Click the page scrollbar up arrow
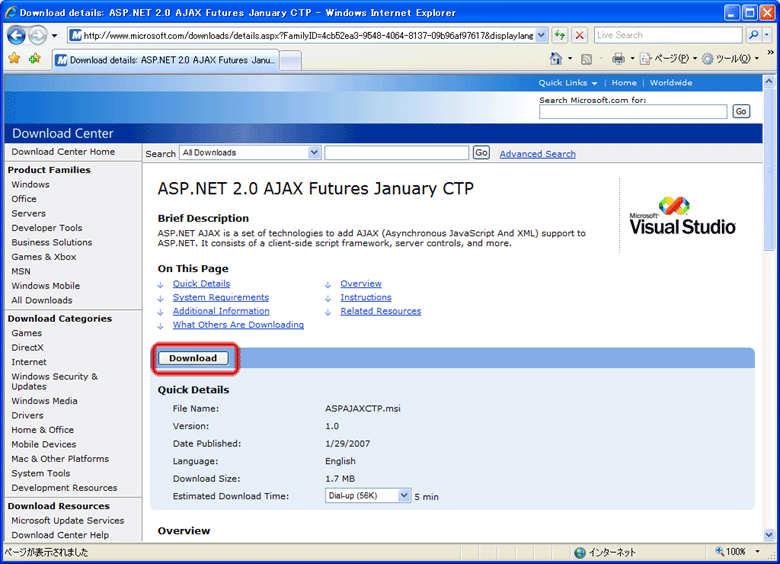780x564 pixels. (x=769, y=81)
